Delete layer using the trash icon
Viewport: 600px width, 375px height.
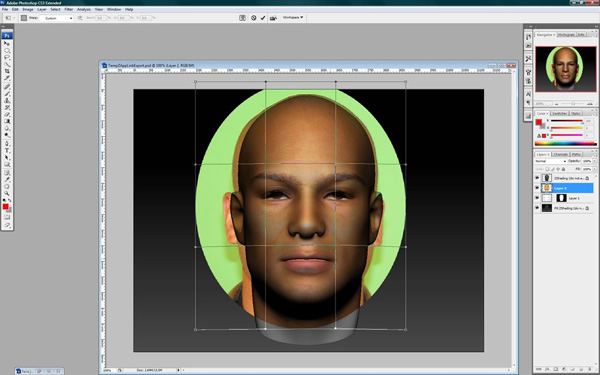pyautogui.click(x=590, y=369)
